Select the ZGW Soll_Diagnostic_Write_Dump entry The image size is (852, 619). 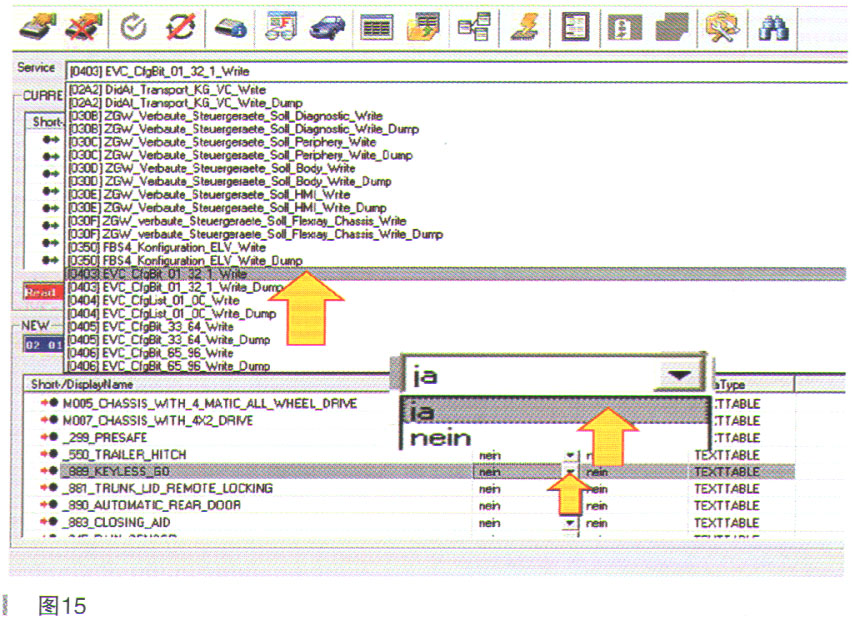tap(243, 129)
